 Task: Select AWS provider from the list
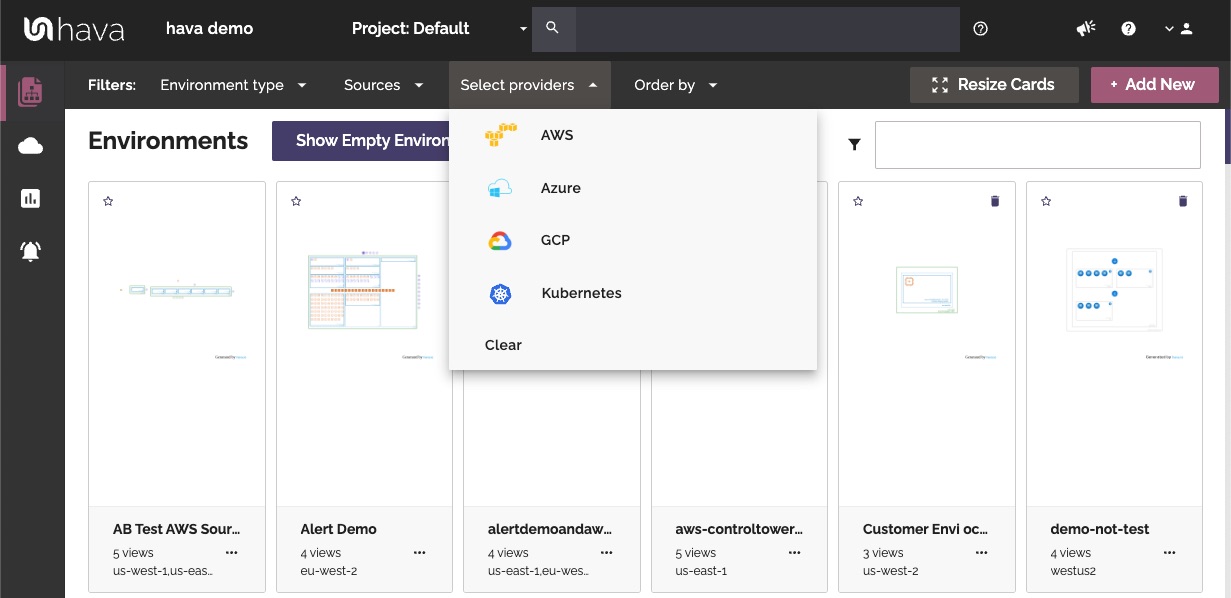[x=633, y=135]
